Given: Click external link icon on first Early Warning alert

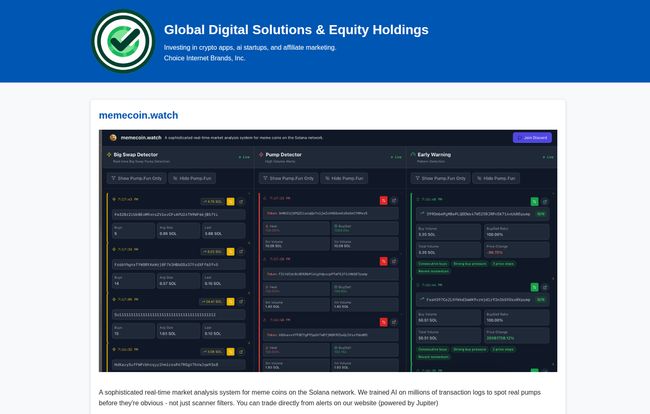Looking at the screenshot, I should (x=545, y=202).
